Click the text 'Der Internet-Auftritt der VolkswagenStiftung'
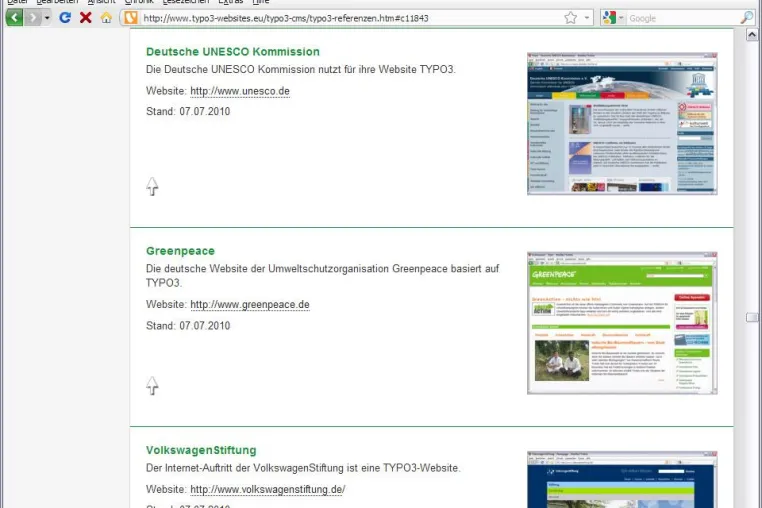The height and width of the screenshot is (508, 762). click(x=244, y=468)
